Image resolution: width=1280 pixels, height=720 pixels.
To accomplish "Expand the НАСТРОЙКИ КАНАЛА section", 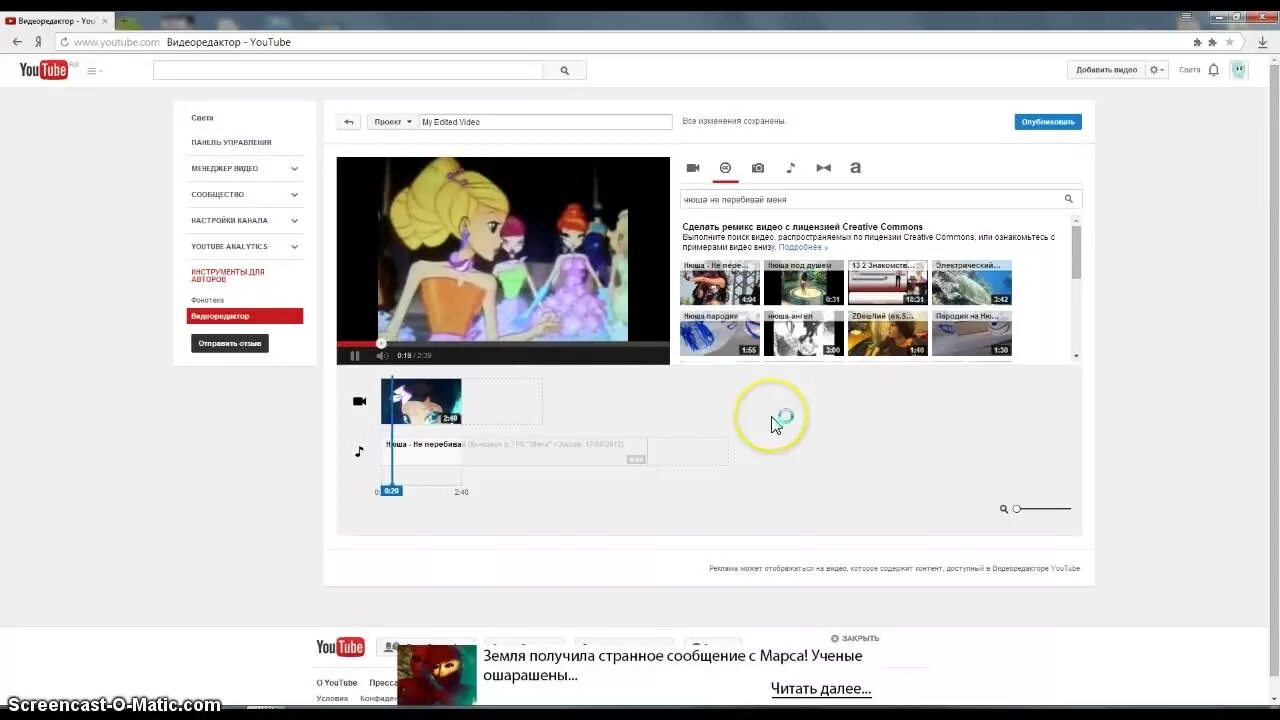I will click(x=245, y=220).
